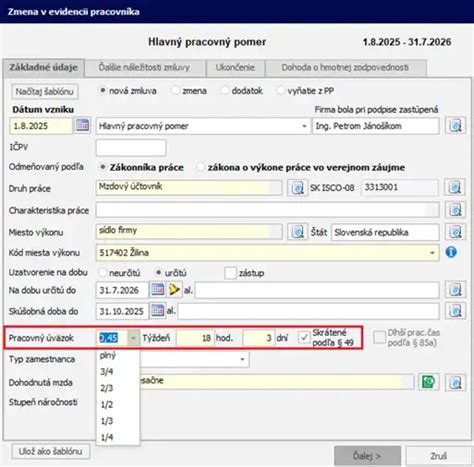
Task: Open lookup icon beside Štát field
Action: [455, 232]
